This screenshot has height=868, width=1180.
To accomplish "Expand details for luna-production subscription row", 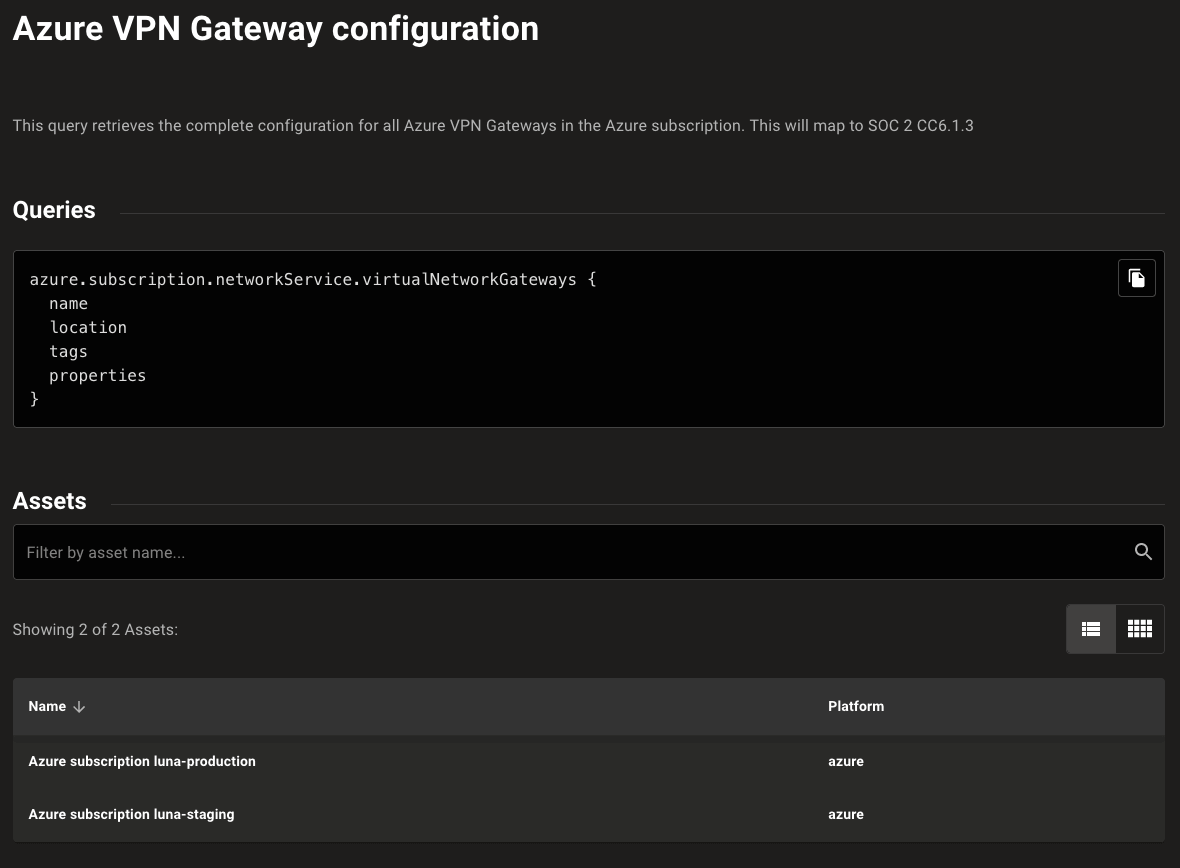I will pyautogui.click(x=142, y=761).
